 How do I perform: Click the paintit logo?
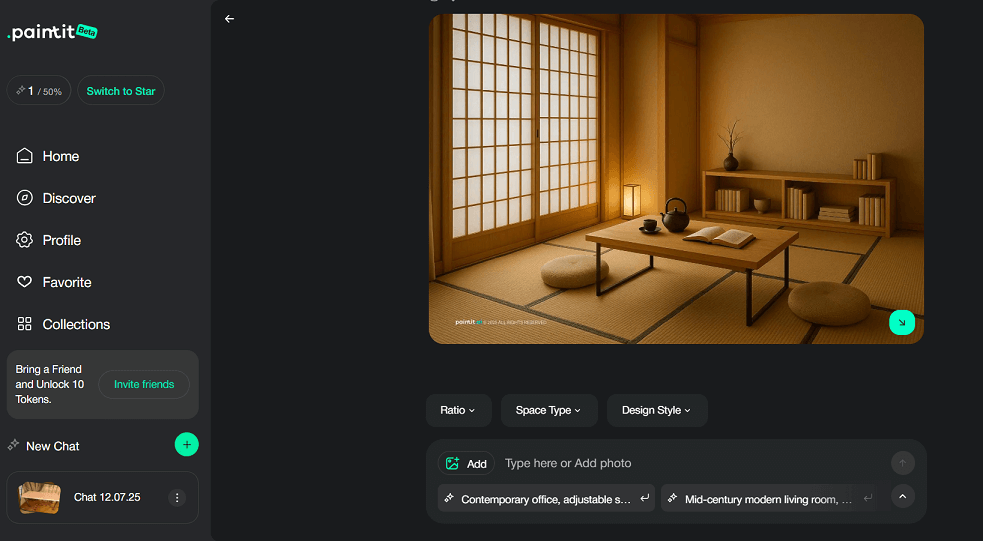click(x=52, y=32)
